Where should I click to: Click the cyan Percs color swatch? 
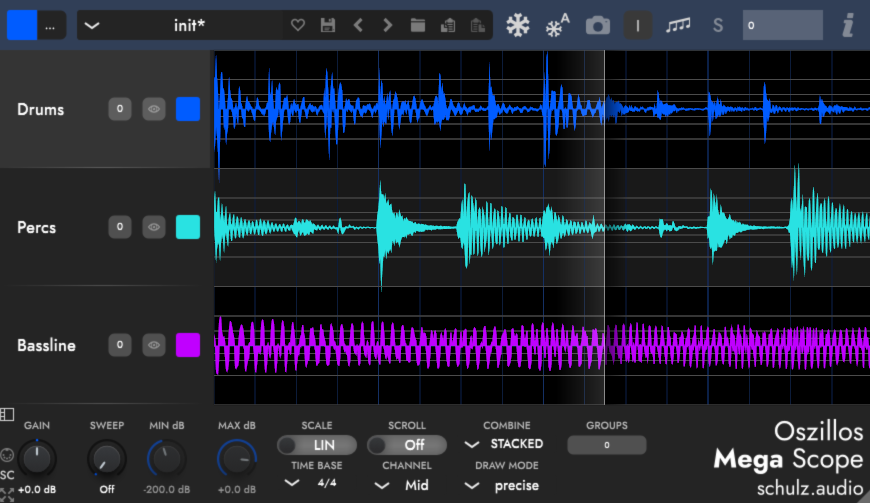[x=188, y=227]
